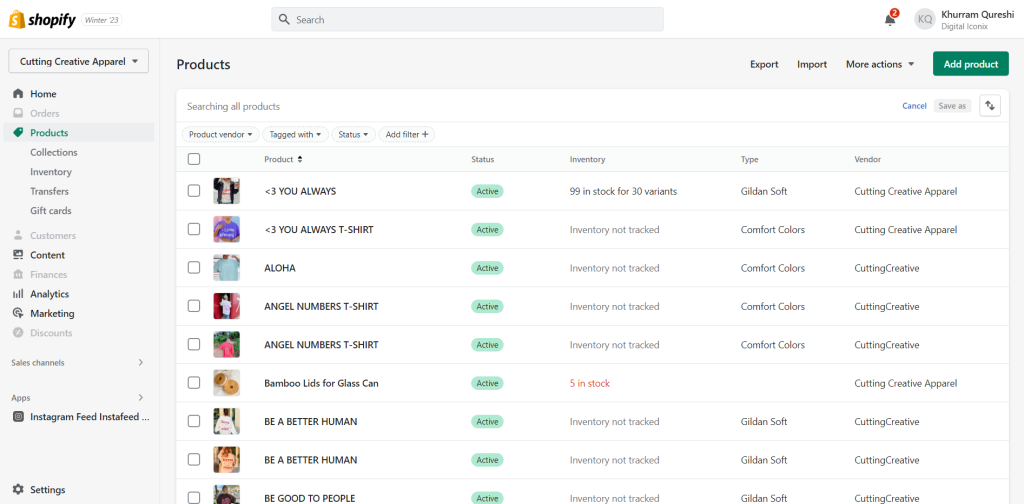Open the More actions dropdown
The height and width of the screenshot is (504, 1024).
[x=880, y=64]
